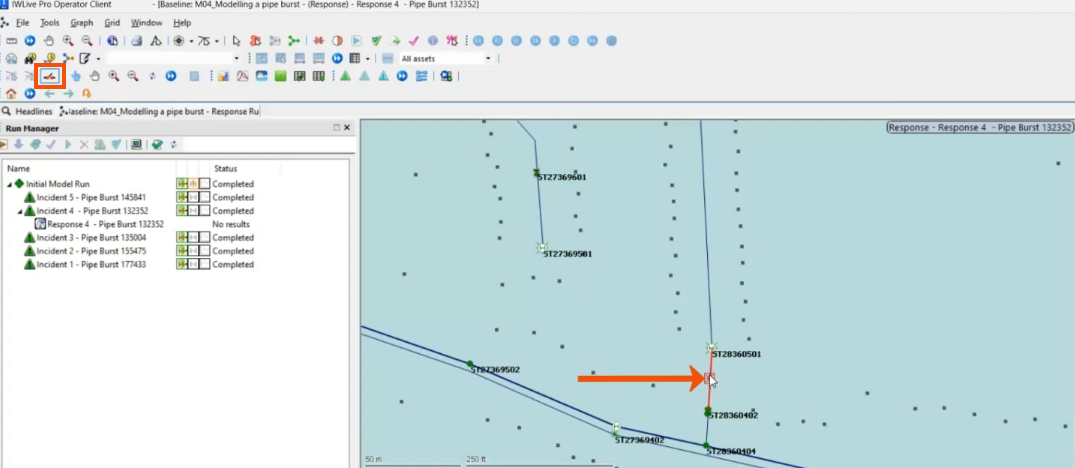The height and width of the screenshot is (468, 1075).
Task: Select Incident 1 - Pipe Burst 177433
Action: 91,264
